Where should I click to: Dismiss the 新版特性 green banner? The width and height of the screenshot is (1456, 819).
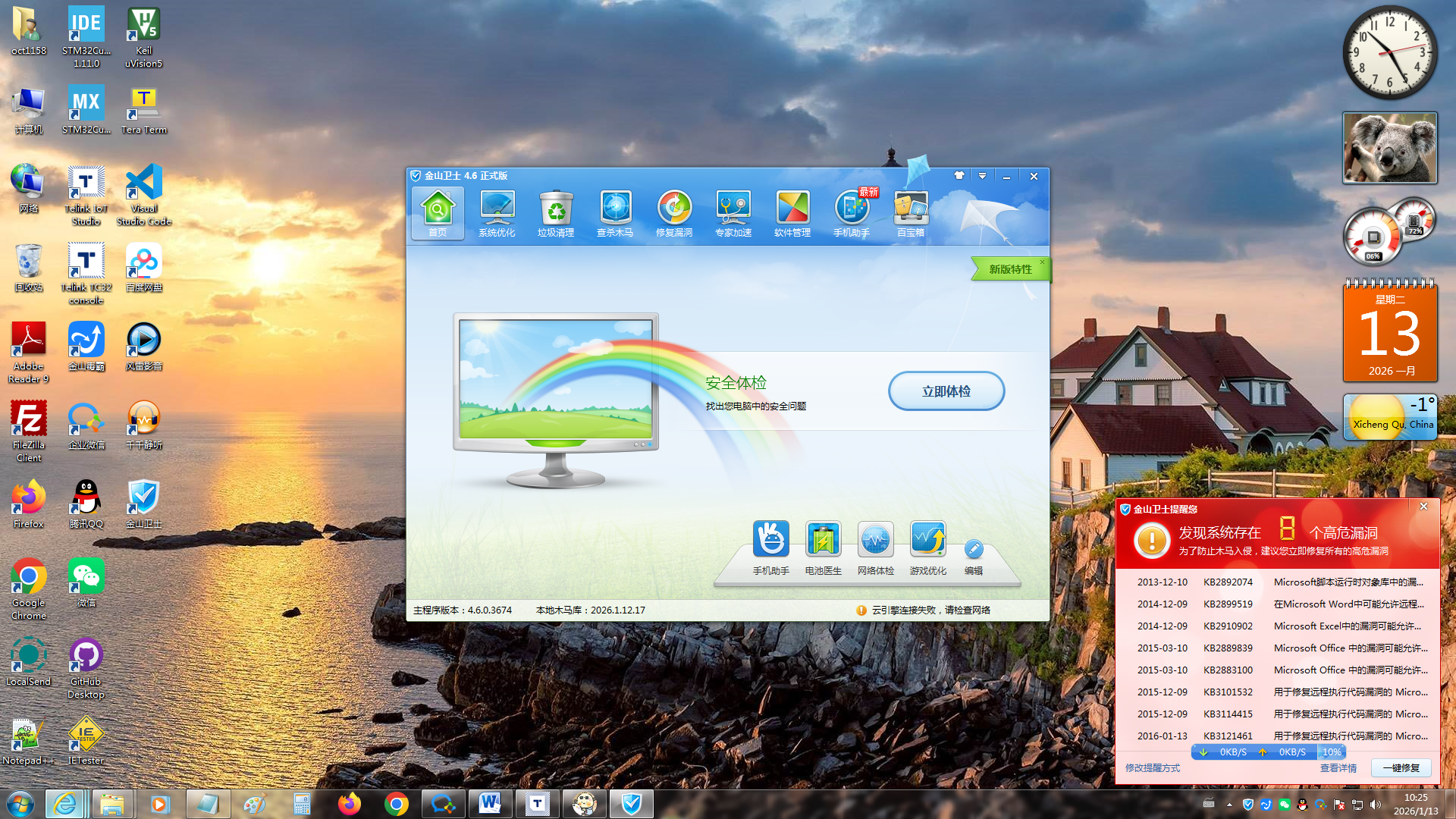[x=1042, y=262]
